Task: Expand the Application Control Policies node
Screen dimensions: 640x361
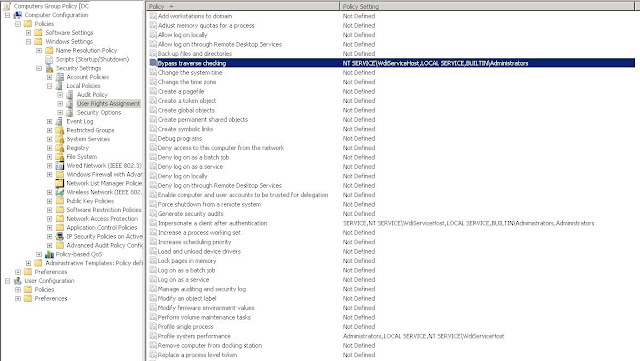Action: [49, 228]
